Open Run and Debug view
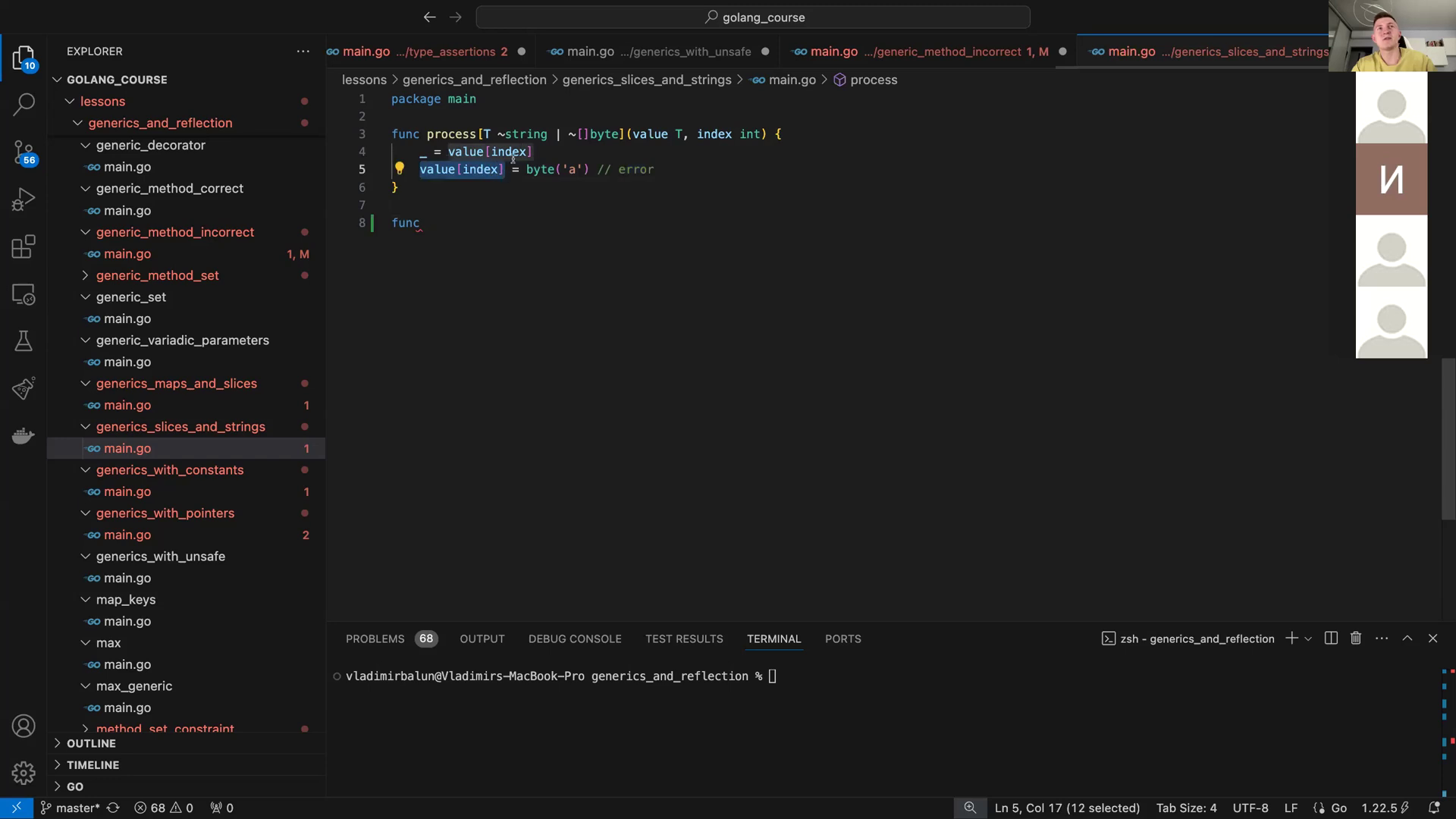The width and height of the screenshot is (1456, 819). tap(24, 199)
